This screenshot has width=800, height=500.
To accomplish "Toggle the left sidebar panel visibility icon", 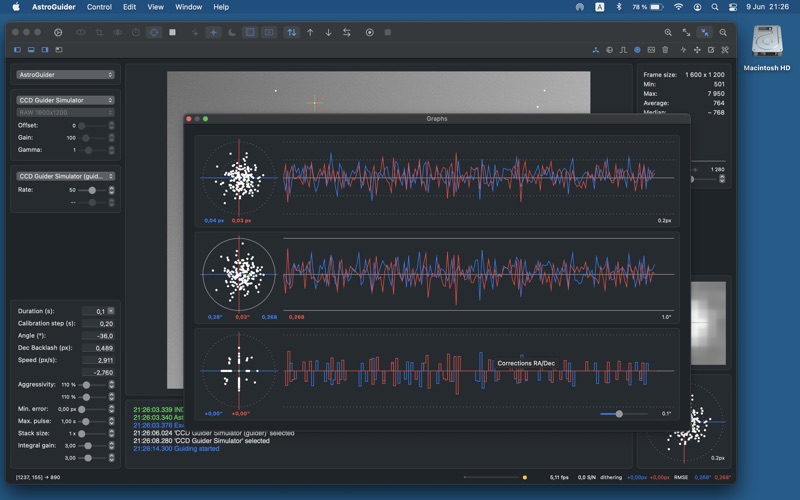I will point(17,49).
